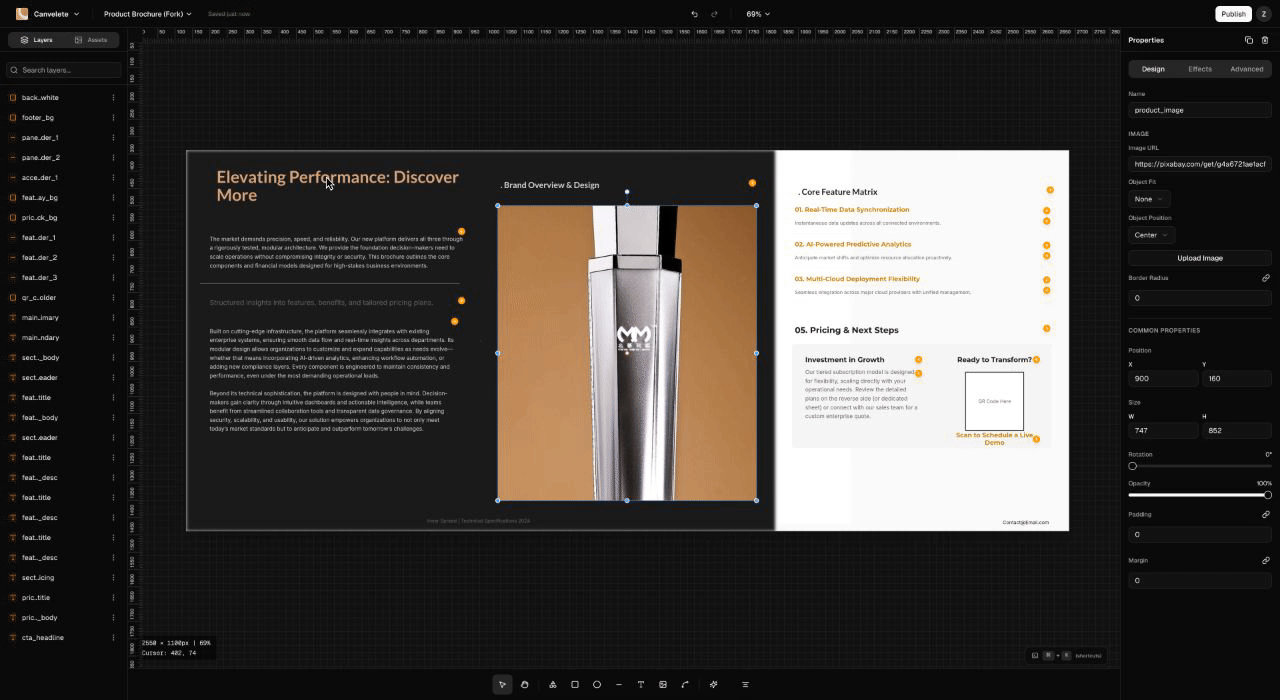Open the Object Fit dropdown showing None
Image resolution: width=1280 pixels, height=700 pixels.
click(1150, 199)
